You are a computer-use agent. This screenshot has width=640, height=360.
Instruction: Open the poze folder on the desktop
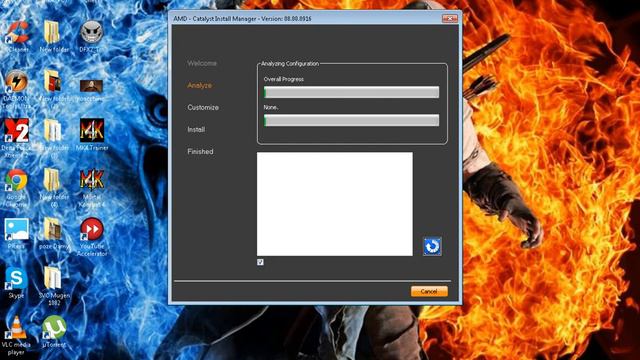coord(53,233)
